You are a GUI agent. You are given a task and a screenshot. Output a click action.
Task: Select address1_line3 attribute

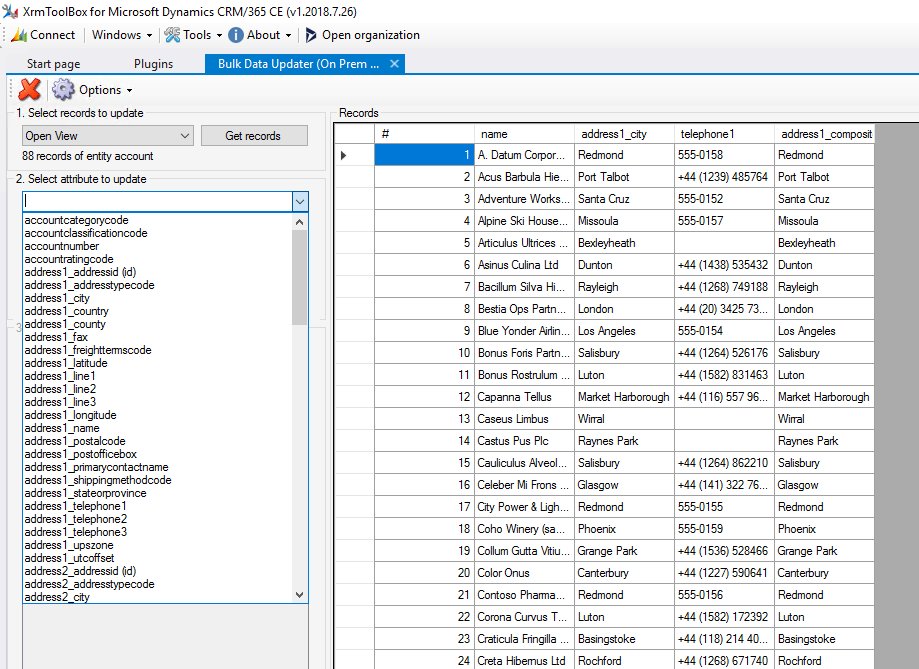(x=60, y=402)
